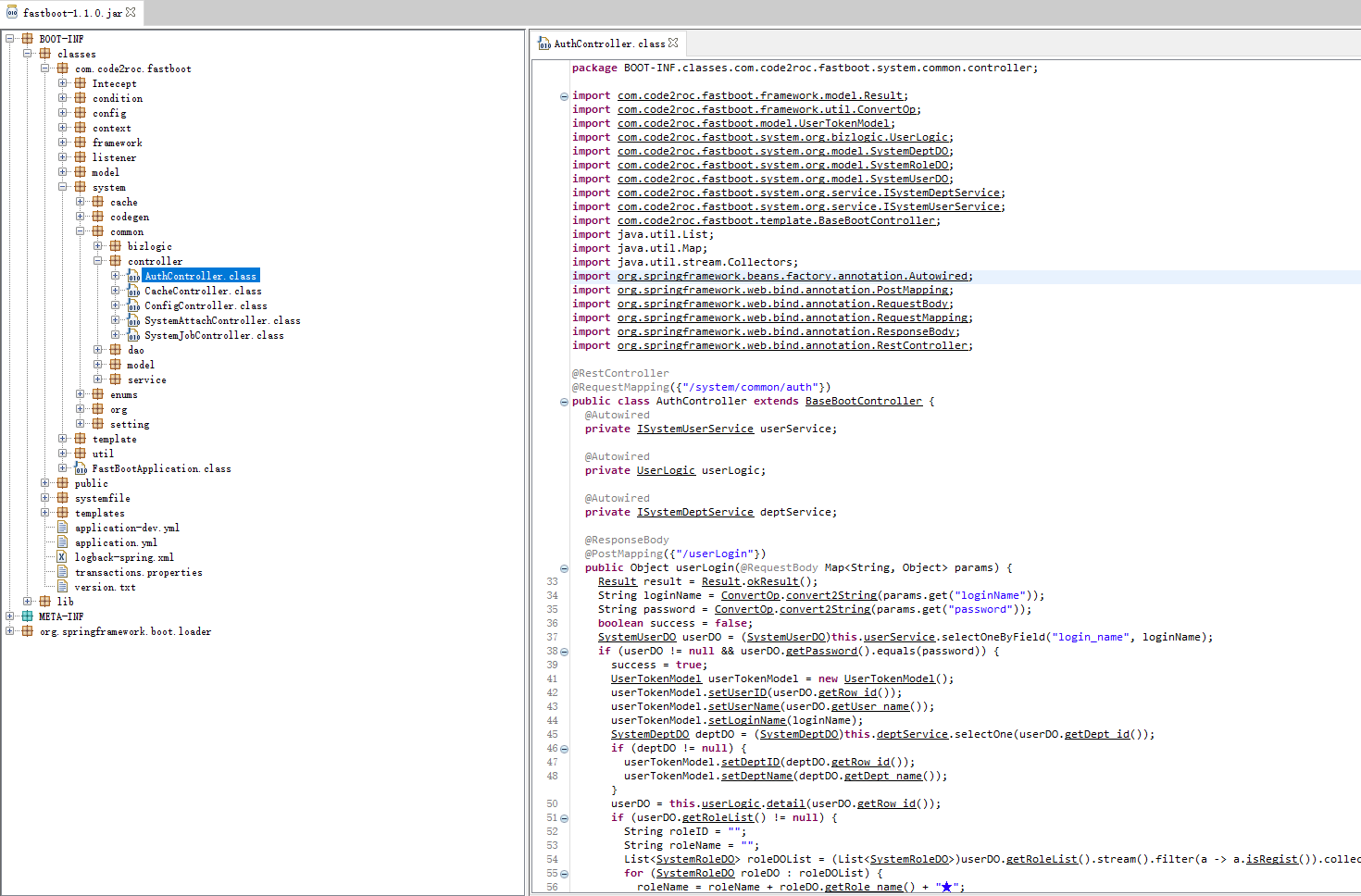1361x896 pixels.
Task: Click the logback-spring.xml file icon
Action: pos(62,557)
